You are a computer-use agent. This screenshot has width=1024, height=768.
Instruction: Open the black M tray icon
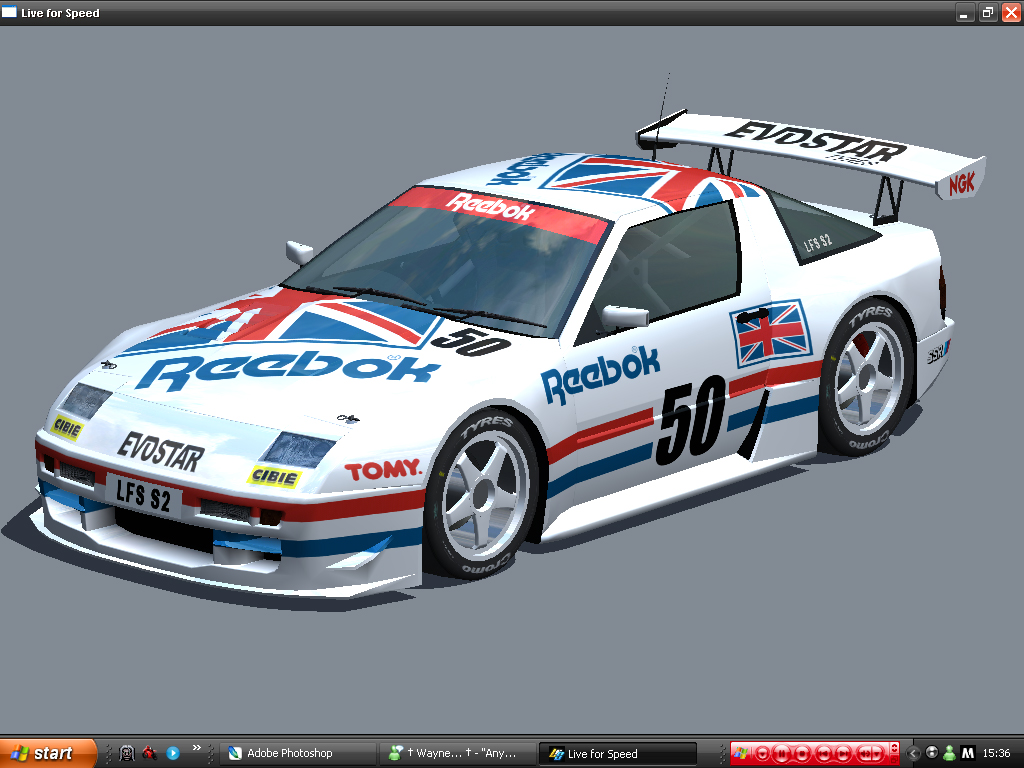968,753
